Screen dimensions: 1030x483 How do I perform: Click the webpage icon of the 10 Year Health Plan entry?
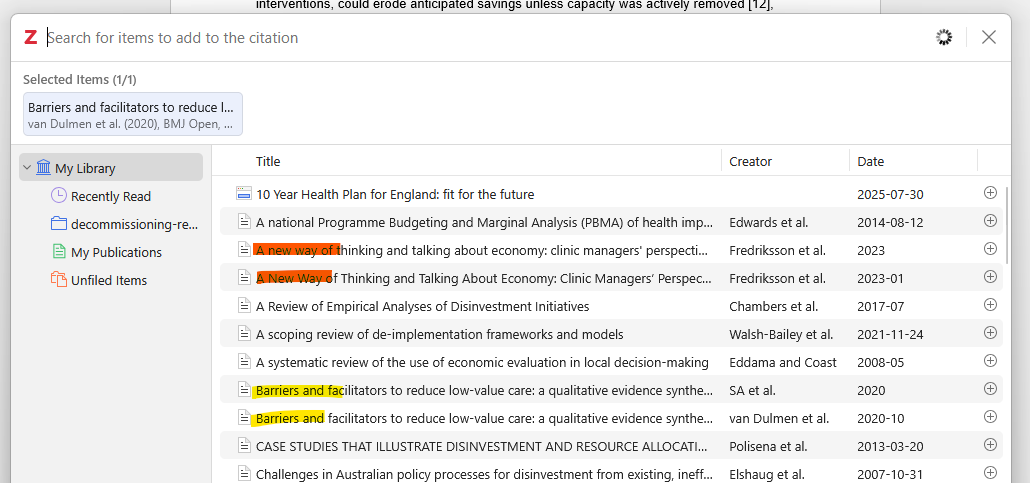[244, 193]
